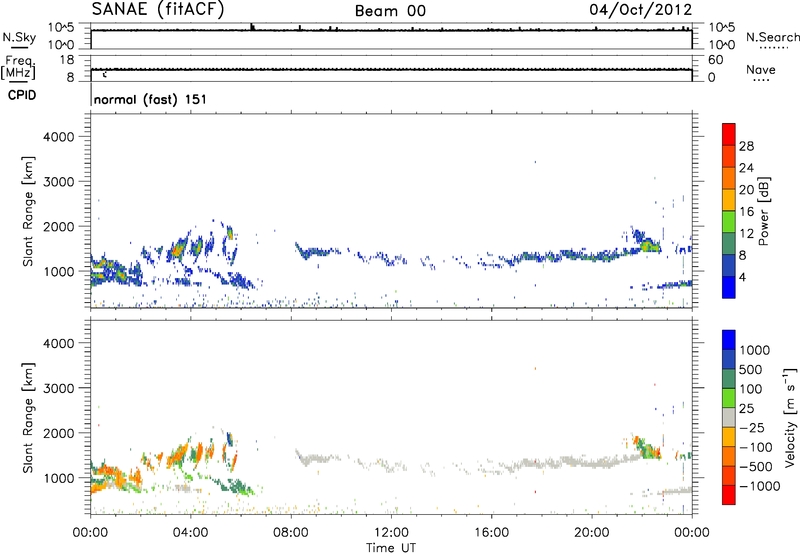Viewport: 800px width, 554px height.
Task: Click the 4000 km tick in power panel
Action: [59, 137]
